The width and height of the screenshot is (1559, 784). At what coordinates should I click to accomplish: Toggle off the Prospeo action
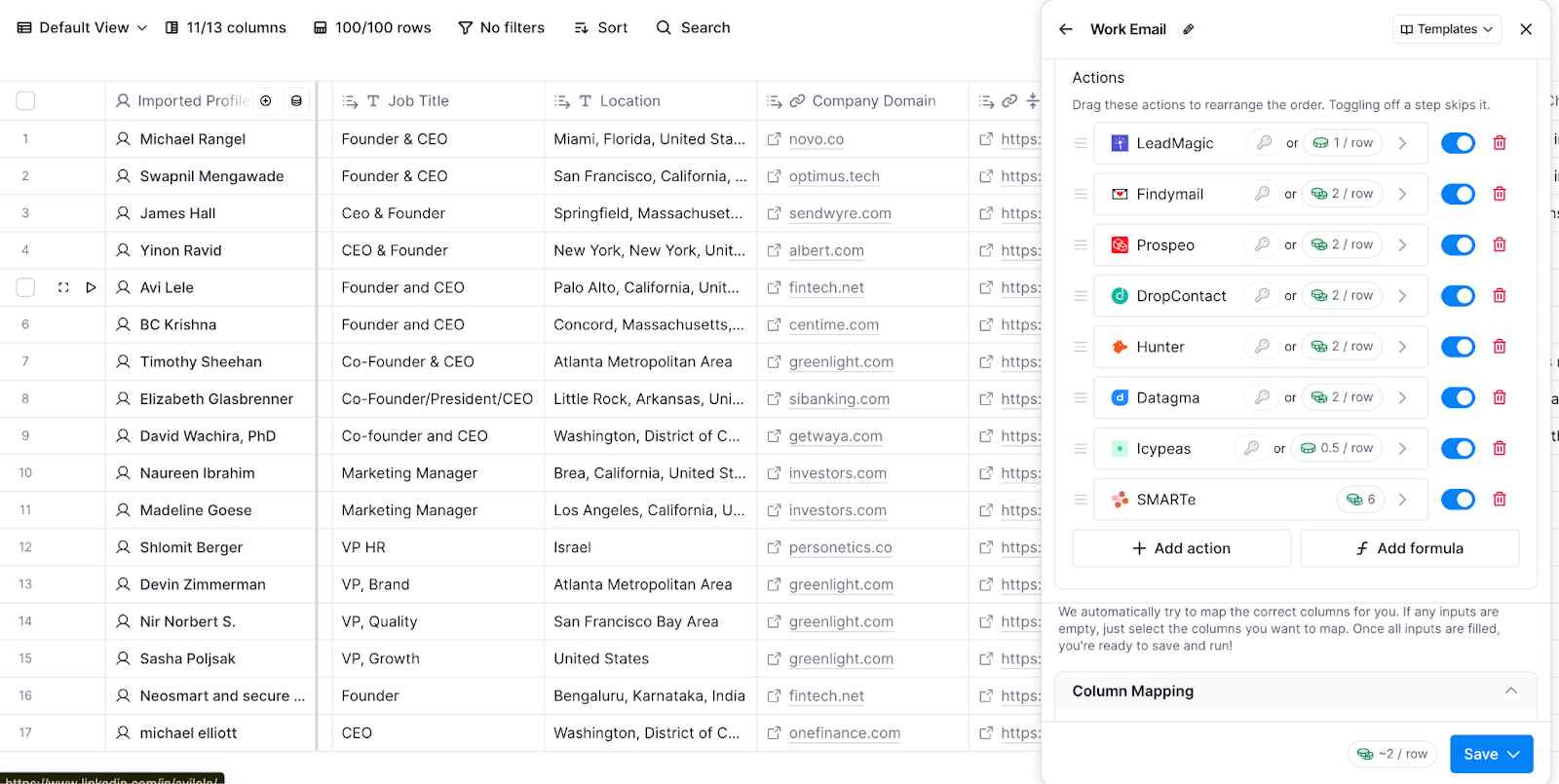(x=1458, y=244)
